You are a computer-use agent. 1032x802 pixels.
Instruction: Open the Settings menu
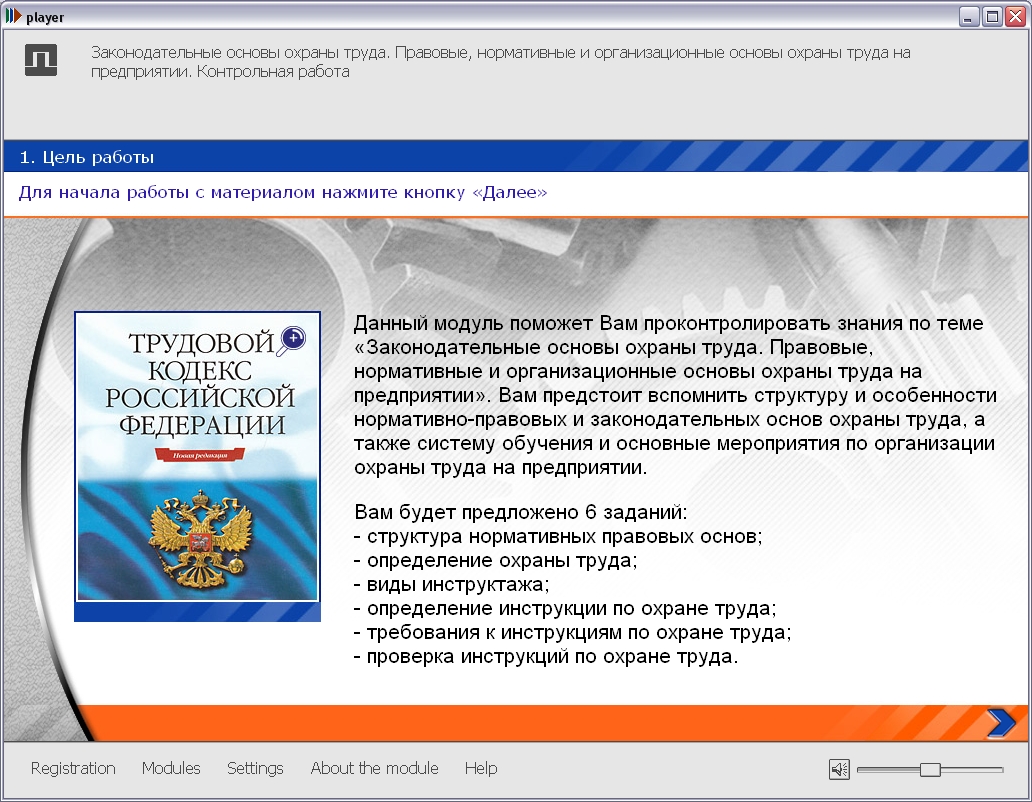255,768
